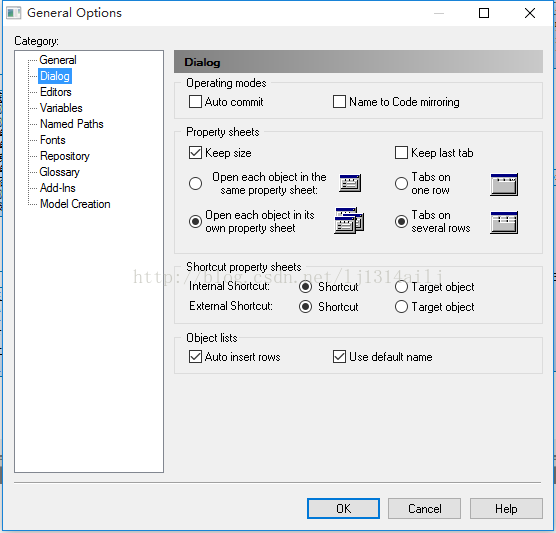
Task: Uncheck Auto insert rows
Action: (x=195, y=356)
